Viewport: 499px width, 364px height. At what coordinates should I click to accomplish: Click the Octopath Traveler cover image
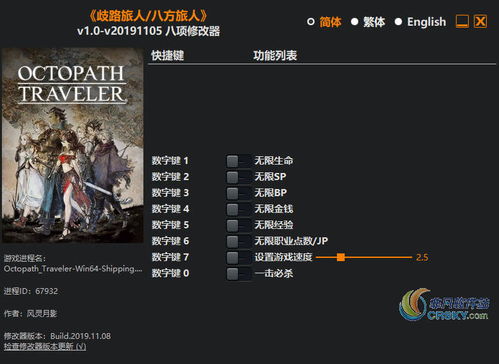73,145
